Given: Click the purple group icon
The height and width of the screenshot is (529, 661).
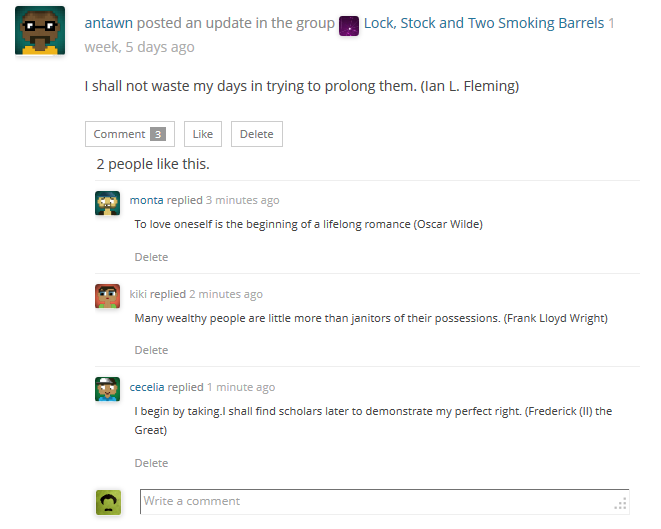Looking at the screenshot, I should pos(349,25).
